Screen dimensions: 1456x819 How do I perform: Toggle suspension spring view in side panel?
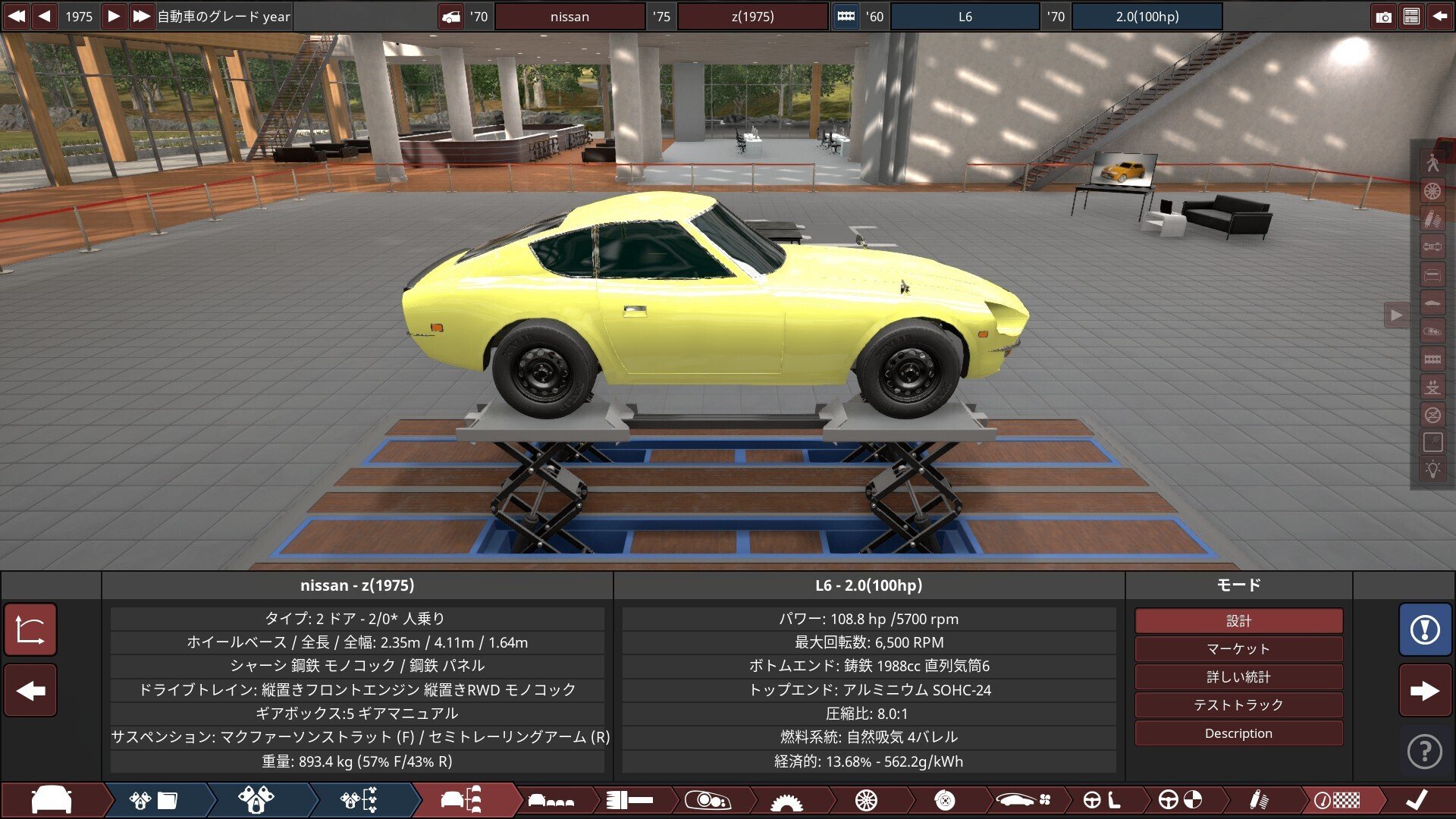(1432, 219)
